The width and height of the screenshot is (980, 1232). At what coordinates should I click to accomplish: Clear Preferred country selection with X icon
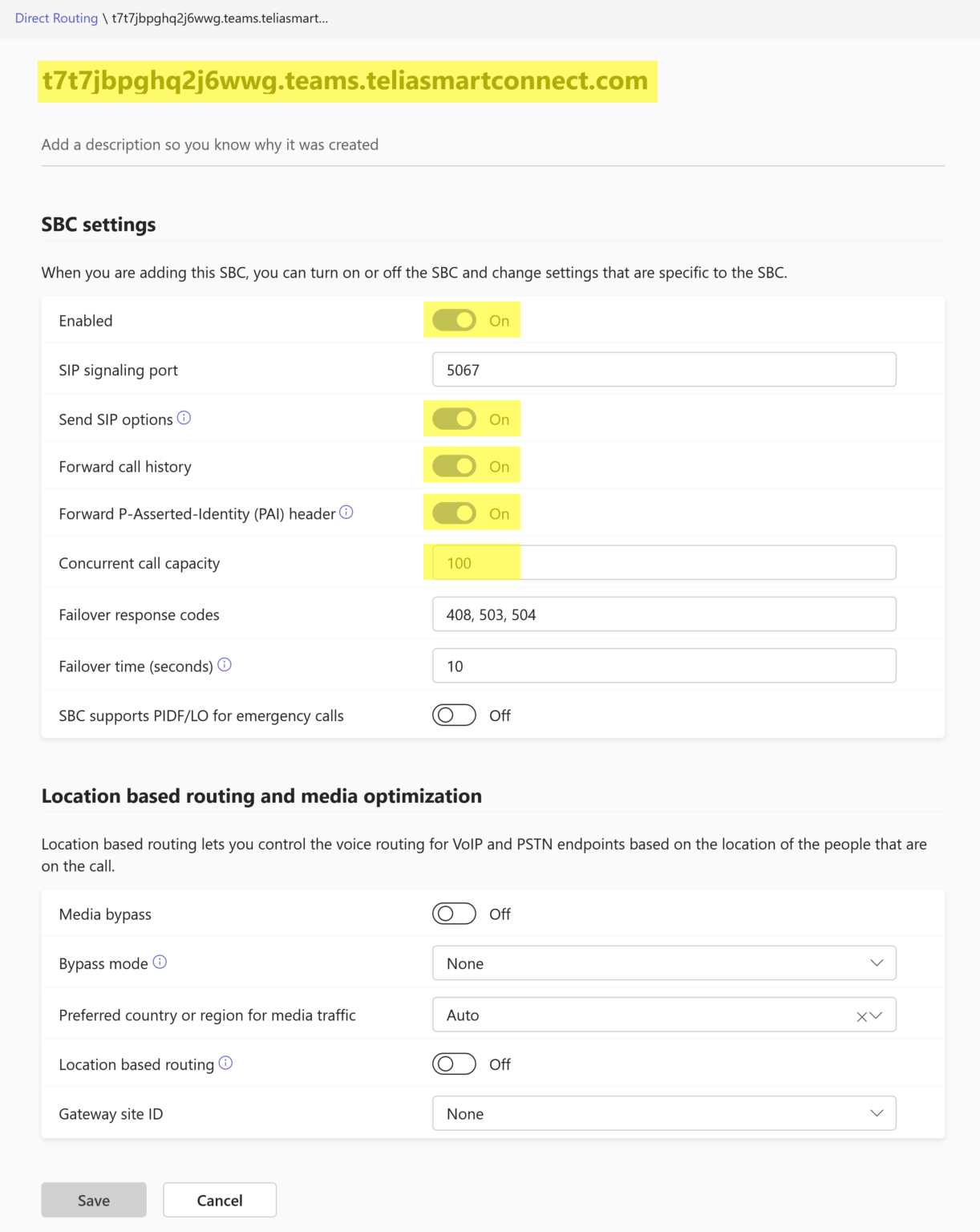pos(861,1016)
